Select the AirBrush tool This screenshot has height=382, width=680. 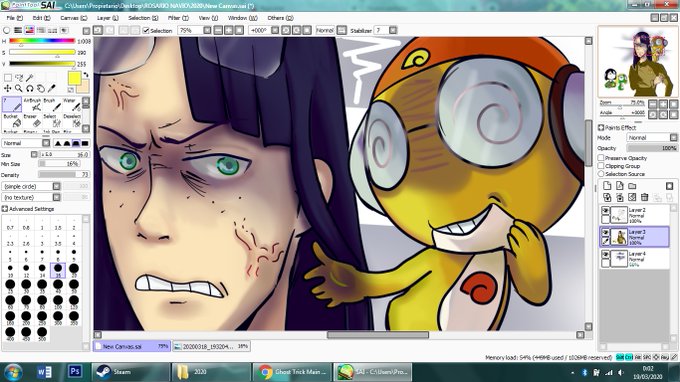[32, 104]
